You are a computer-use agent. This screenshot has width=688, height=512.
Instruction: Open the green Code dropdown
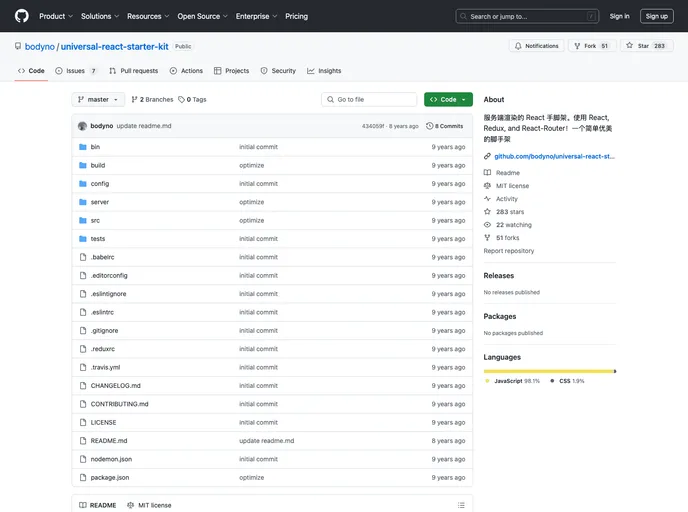coord(447,100)
